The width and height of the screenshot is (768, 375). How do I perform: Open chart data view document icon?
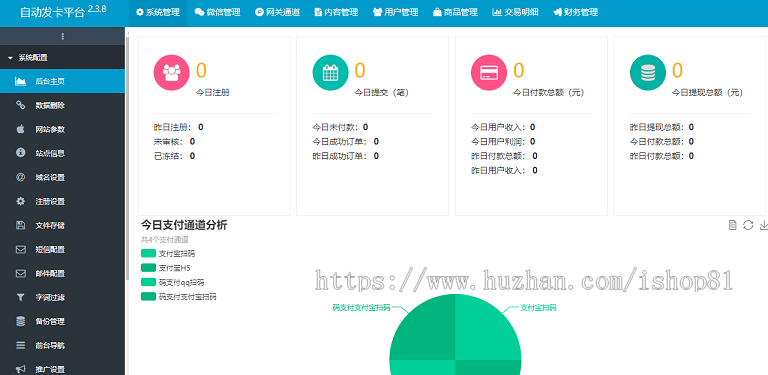click(x=733, y=225)
